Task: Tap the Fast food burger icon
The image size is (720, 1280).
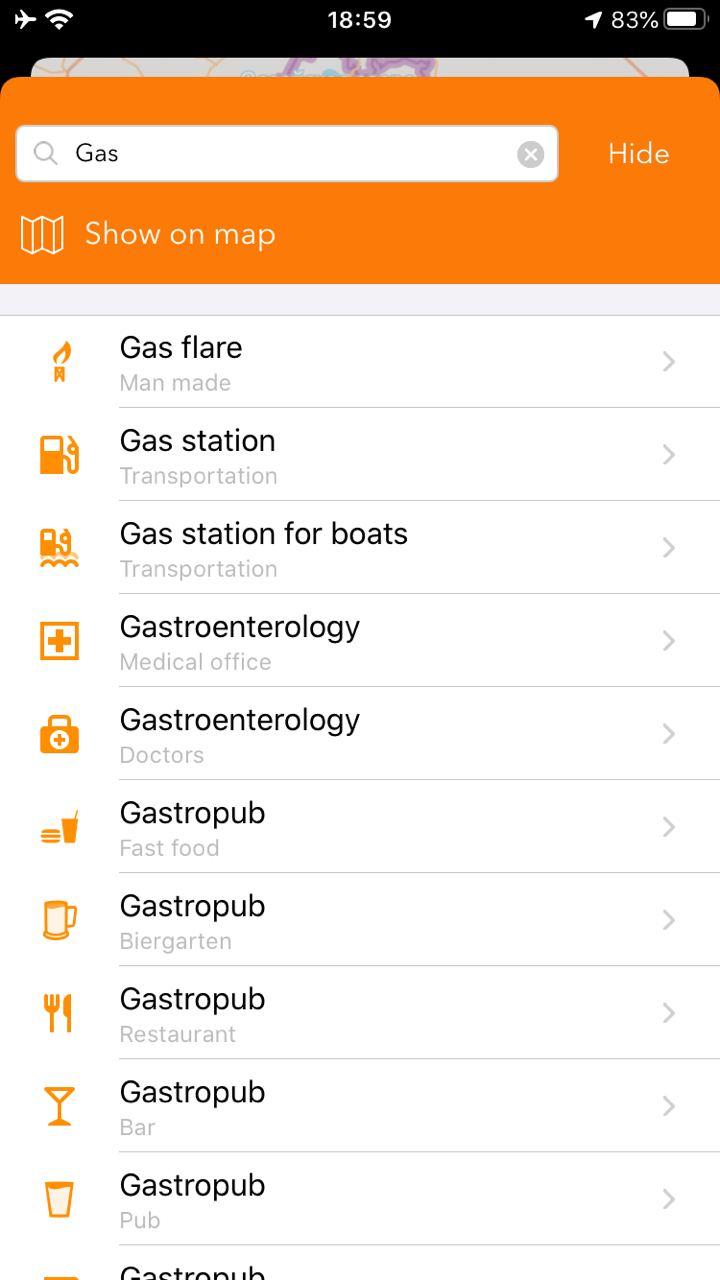Action: pyautogui.click(x=60, y=828)
